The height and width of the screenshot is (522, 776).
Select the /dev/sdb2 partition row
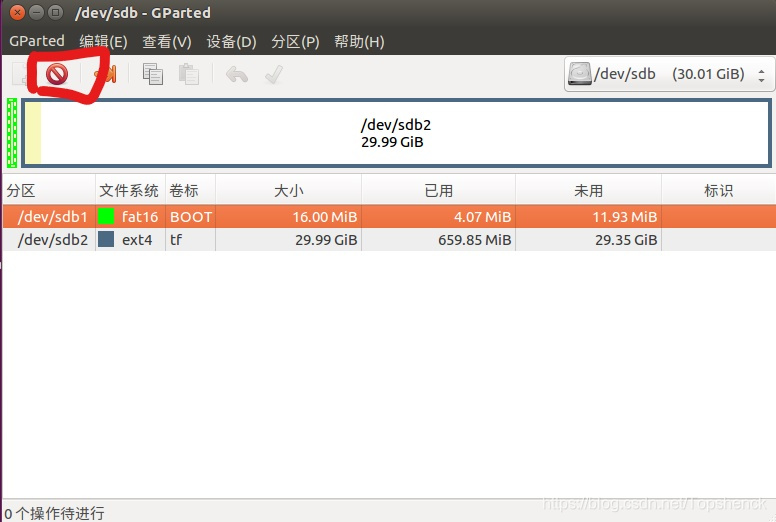[x=389, y=239]
